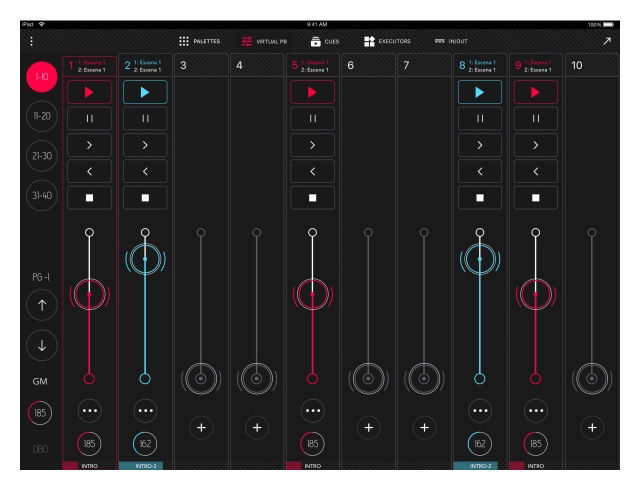Tap the grey fader knob of playback 3
This screenshot has height=490, width=640.
click(x=201, y=379)
